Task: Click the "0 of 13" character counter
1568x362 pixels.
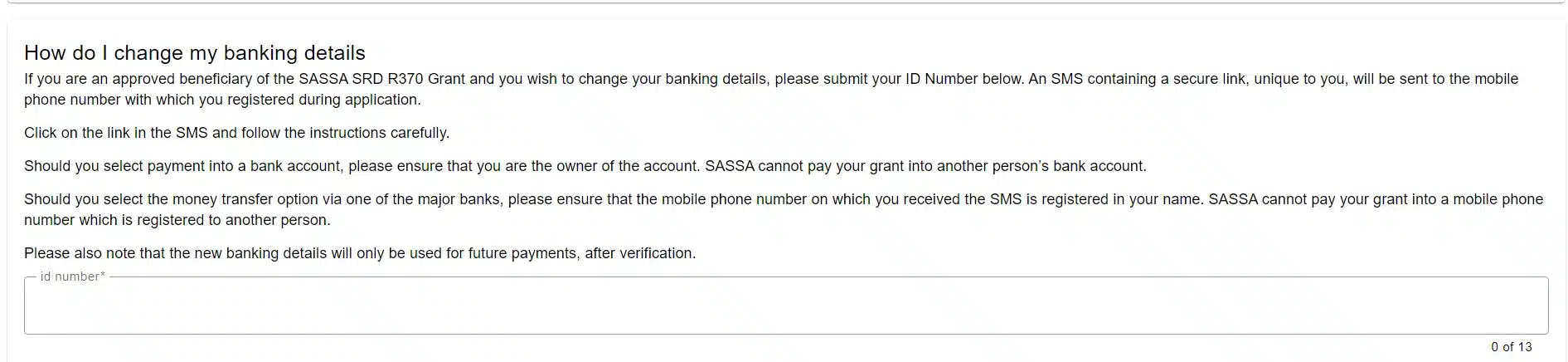Action: tap(1511, 347)
